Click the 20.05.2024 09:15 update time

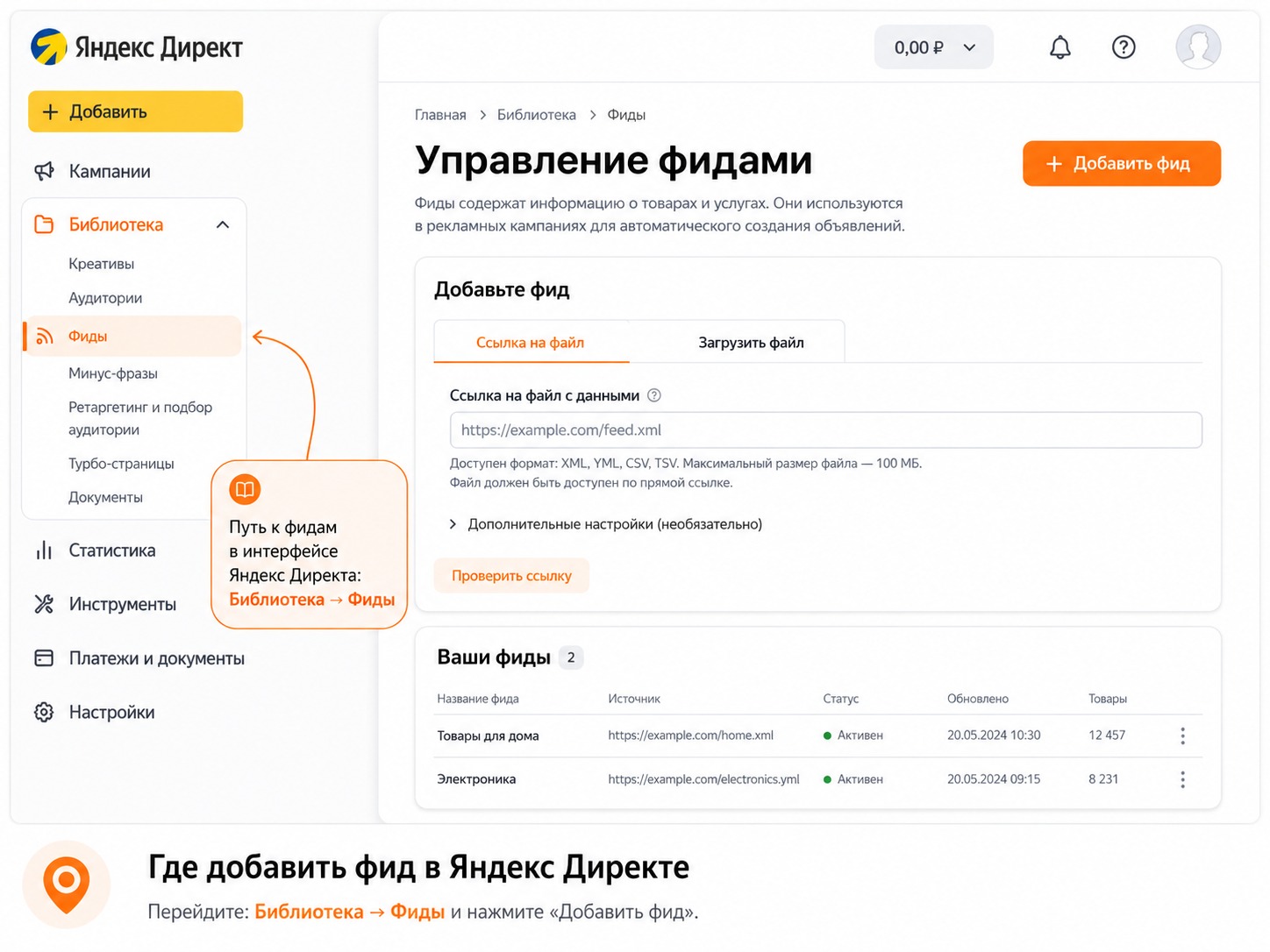[x=994, y=779]
